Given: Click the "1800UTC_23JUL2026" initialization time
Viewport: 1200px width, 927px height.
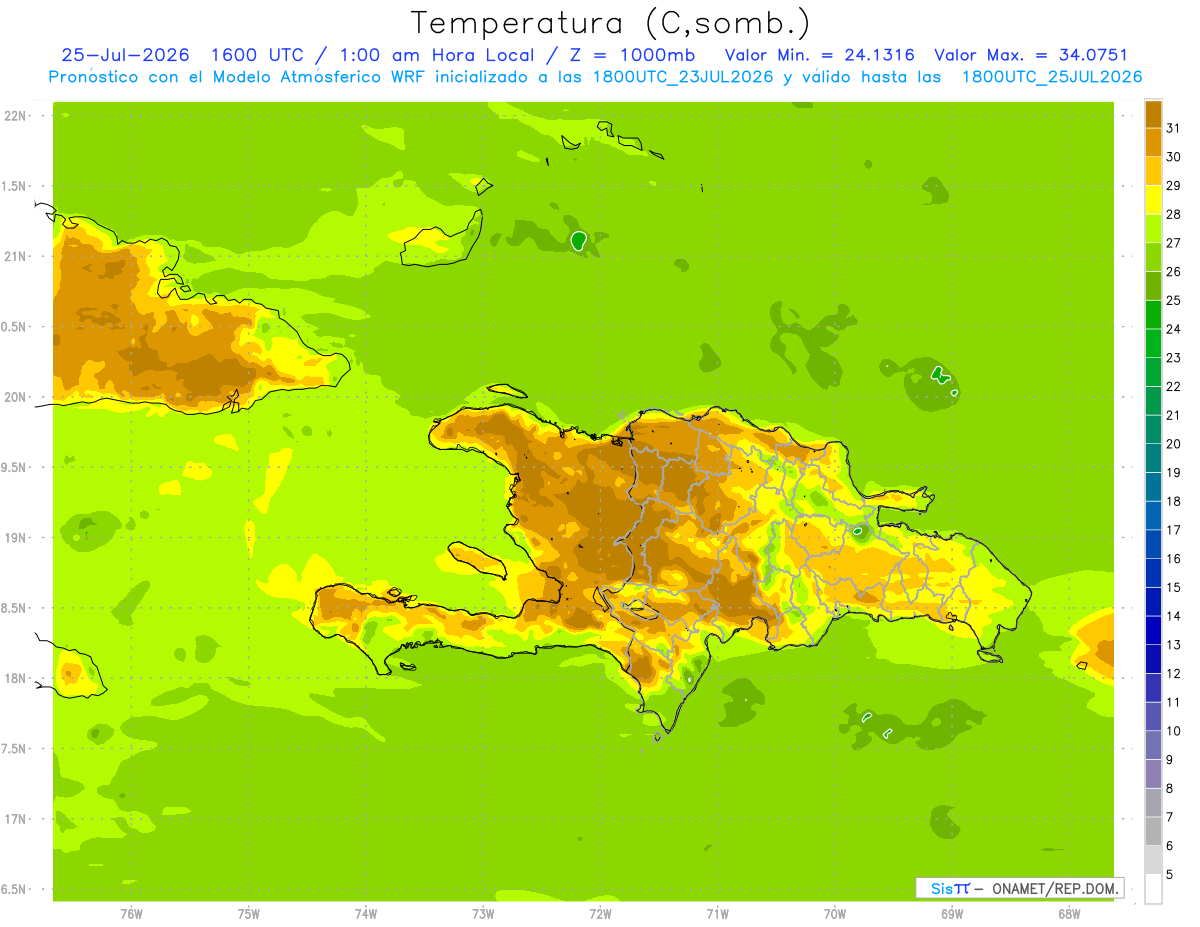Looking at the screenshot, I should [683, 77].
